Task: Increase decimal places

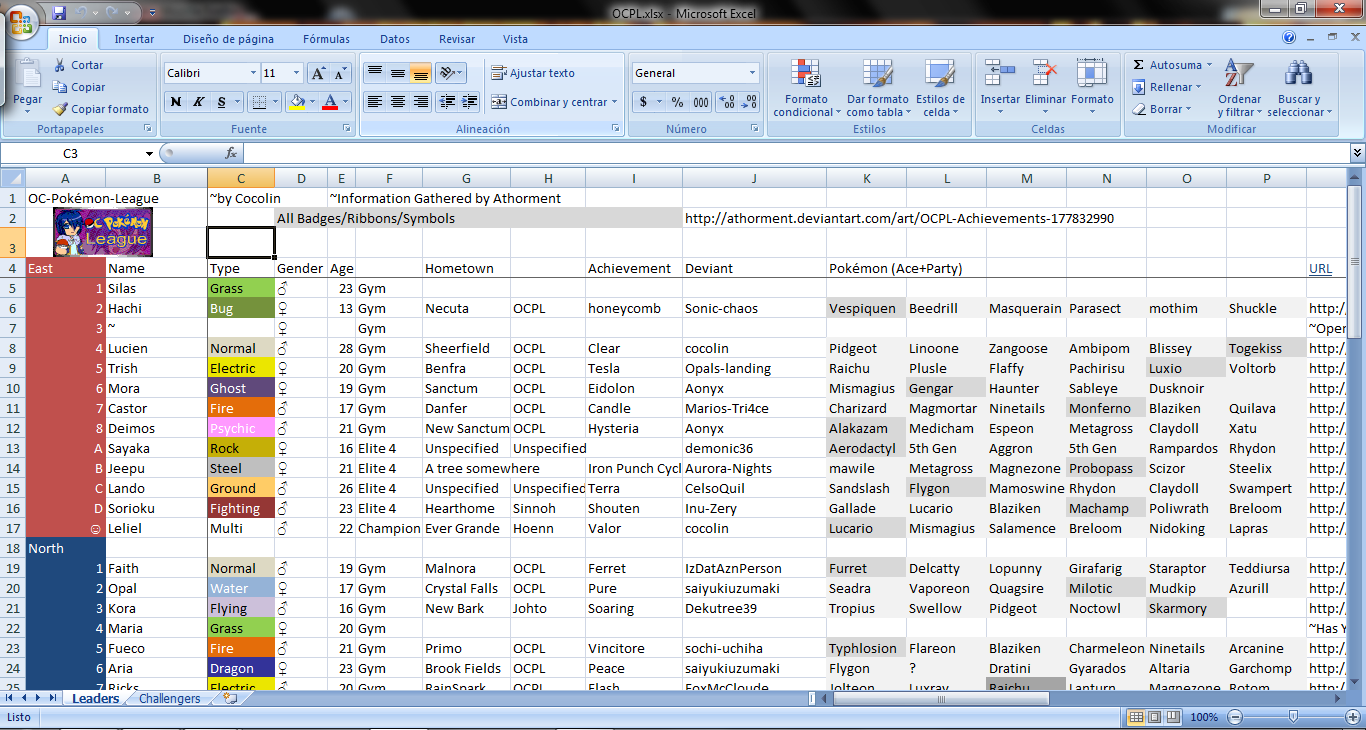Action: coord(727,102)
